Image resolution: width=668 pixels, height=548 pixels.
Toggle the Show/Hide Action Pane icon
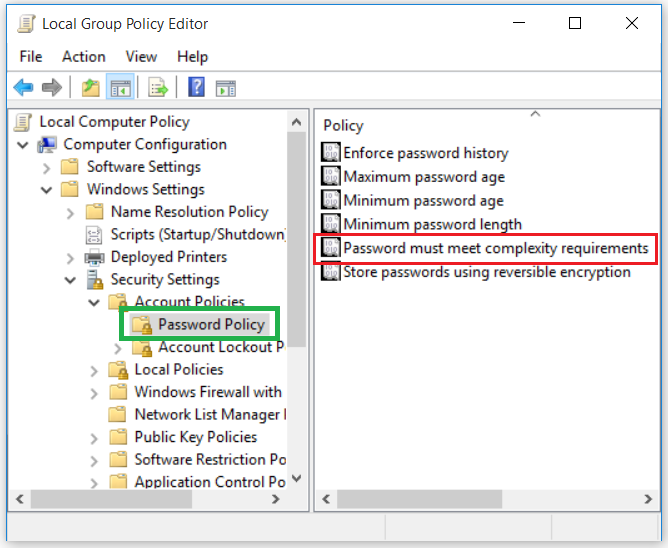pos(225,88)
